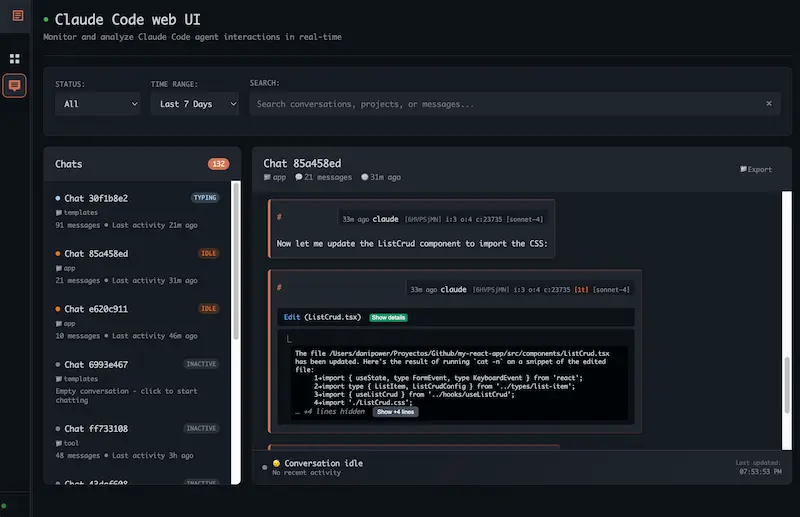This screenshot has width=800, height=517.
Task: Select Chat ff733108 in the list
Action: coord(138,441)
